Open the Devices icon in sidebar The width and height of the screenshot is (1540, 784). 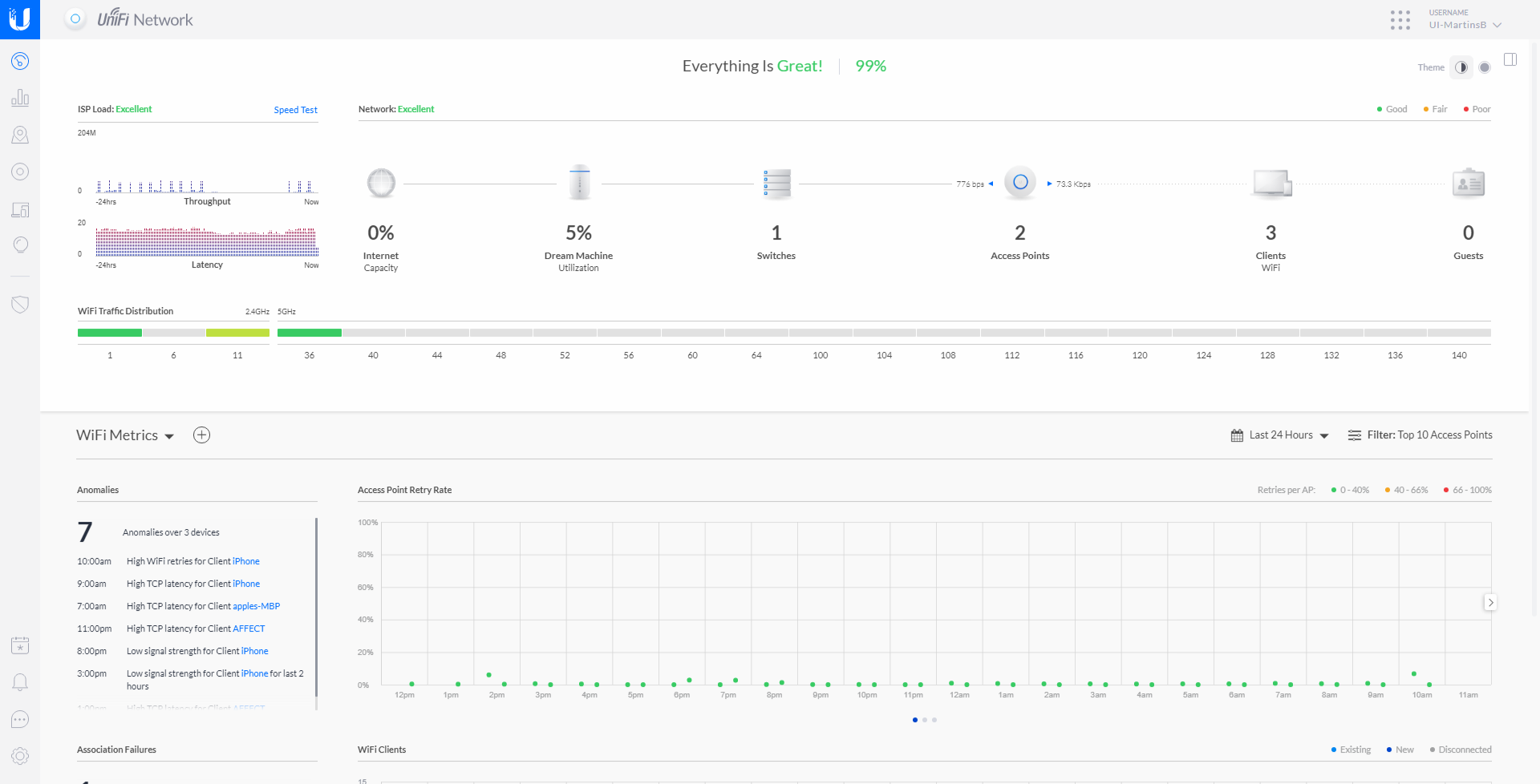point(20,172)
